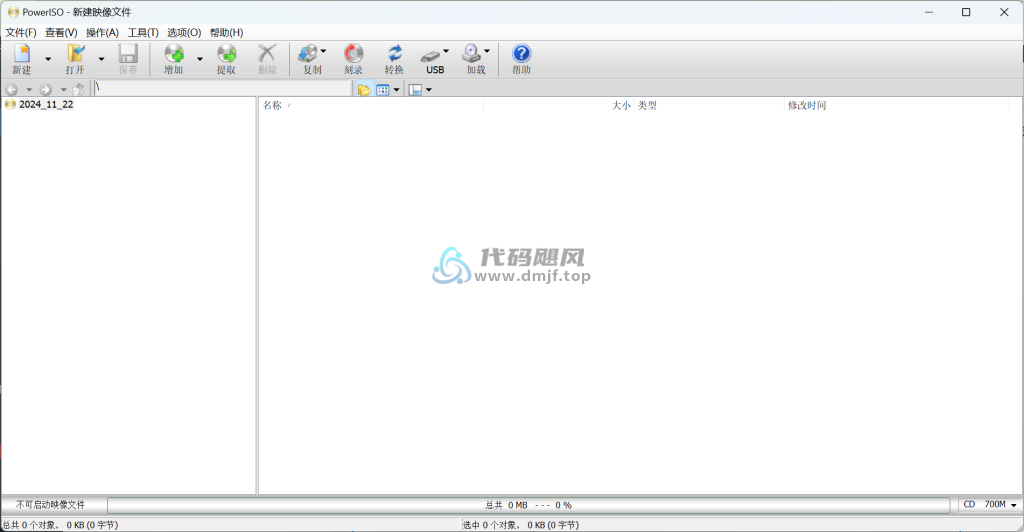This screenshot has width=1024, height=532.
Task: Click the up one level icon
Action: click(79, 89)
